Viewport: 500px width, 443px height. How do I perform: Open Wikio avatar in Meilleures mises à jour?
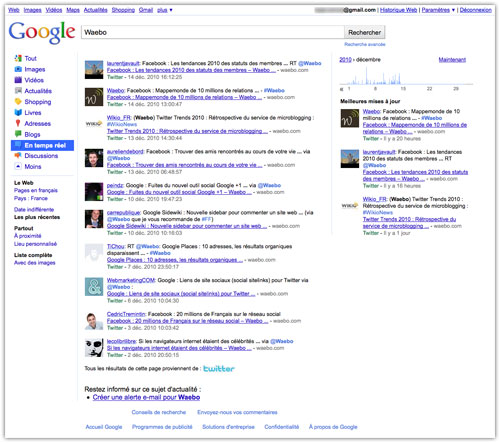click(x=350, y=206)
